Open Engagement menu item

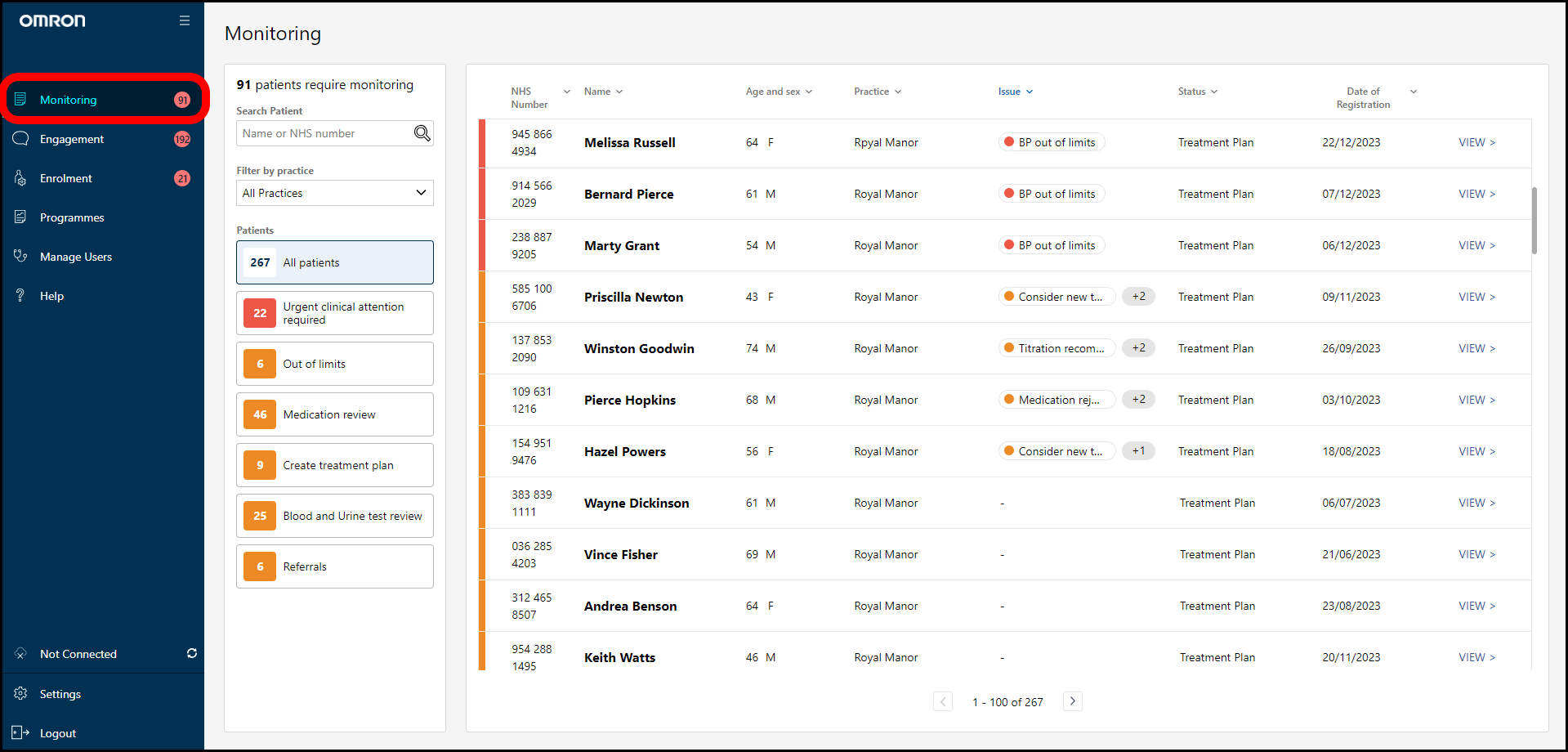click(72, 139)
